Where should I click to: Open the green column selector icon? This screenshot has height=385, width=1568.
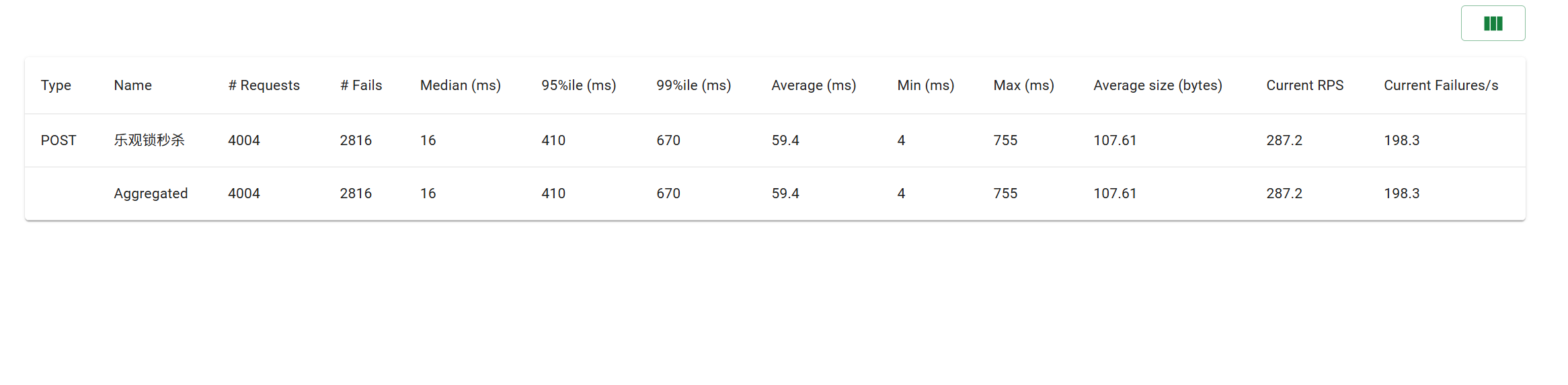(1493, 24)
